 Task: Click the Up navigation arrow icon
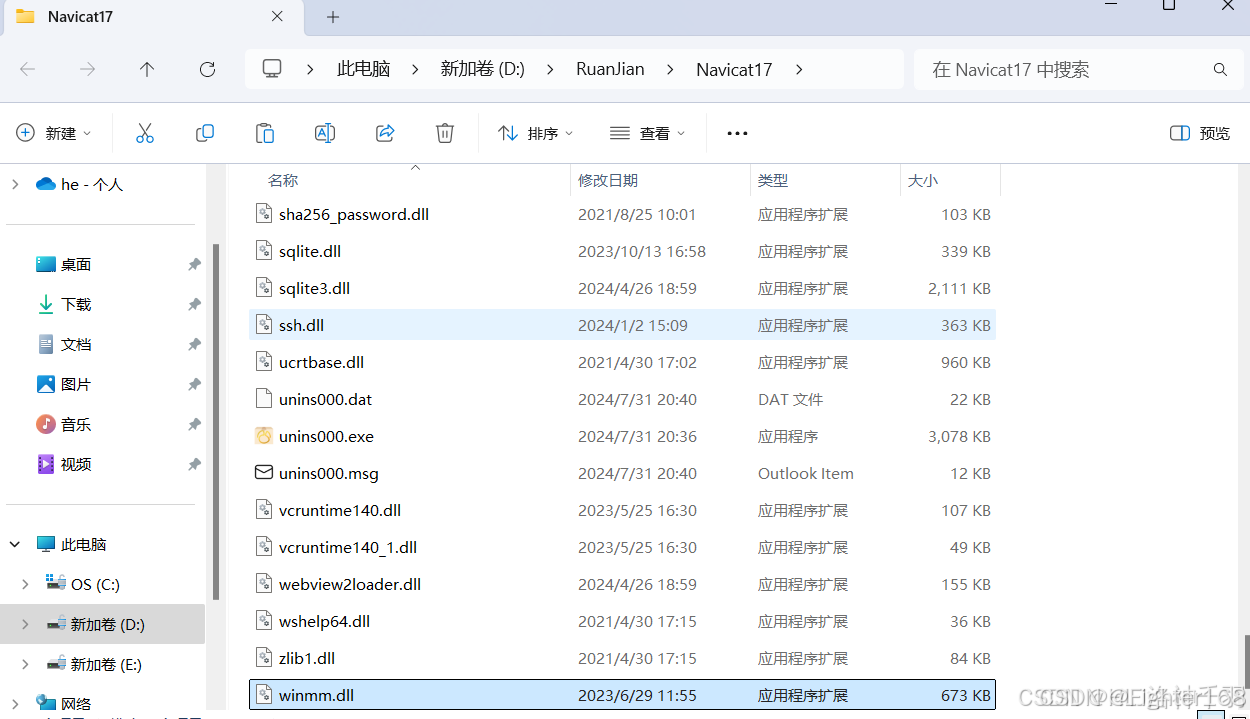(x=146, y=69)
